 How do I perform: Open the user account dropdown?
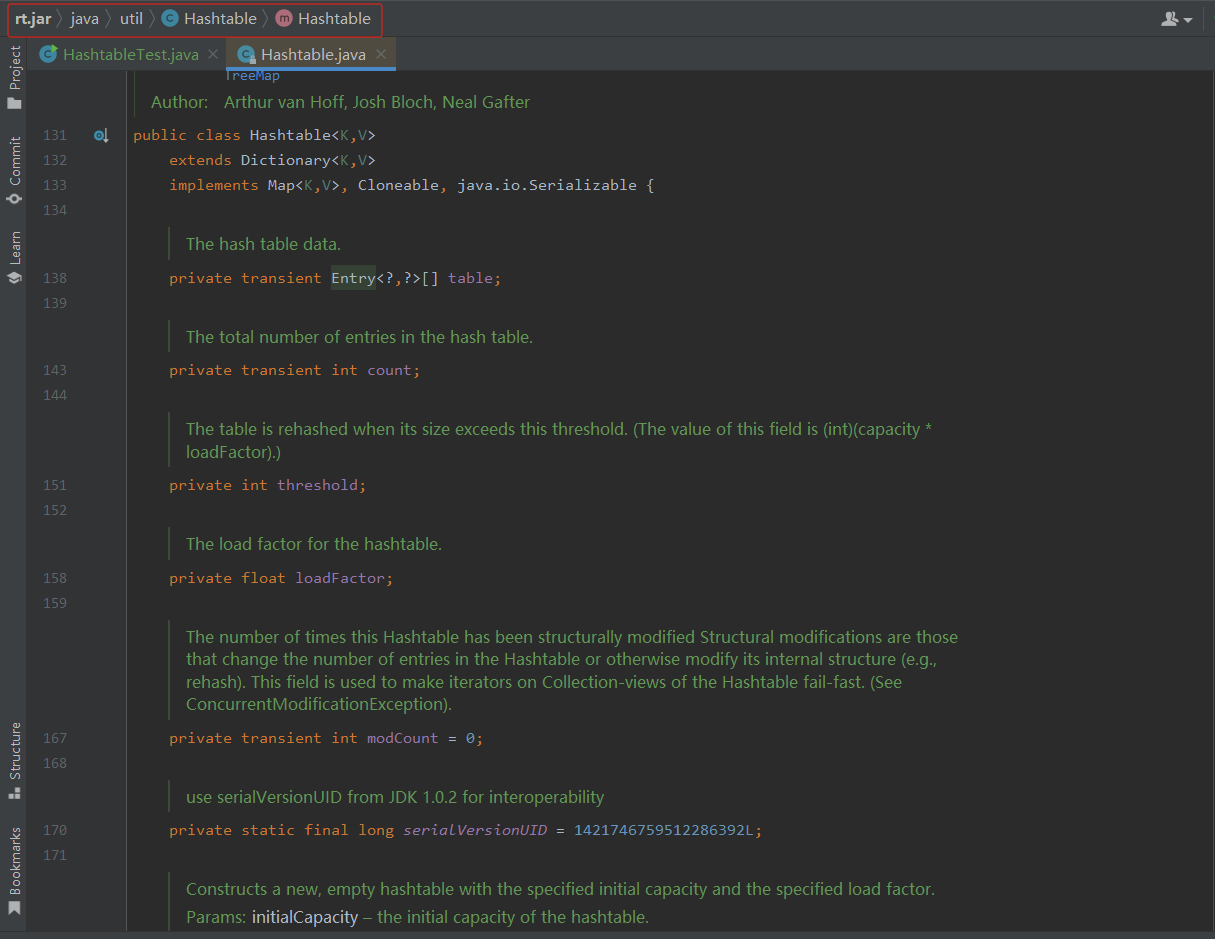click(x=1177, y=19)
